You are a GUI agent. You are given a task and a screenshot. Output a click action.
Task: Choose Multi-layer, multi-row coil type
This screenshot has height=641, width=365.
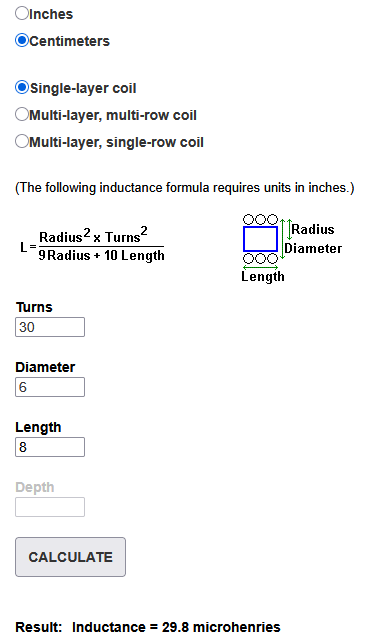coord(22,114)
